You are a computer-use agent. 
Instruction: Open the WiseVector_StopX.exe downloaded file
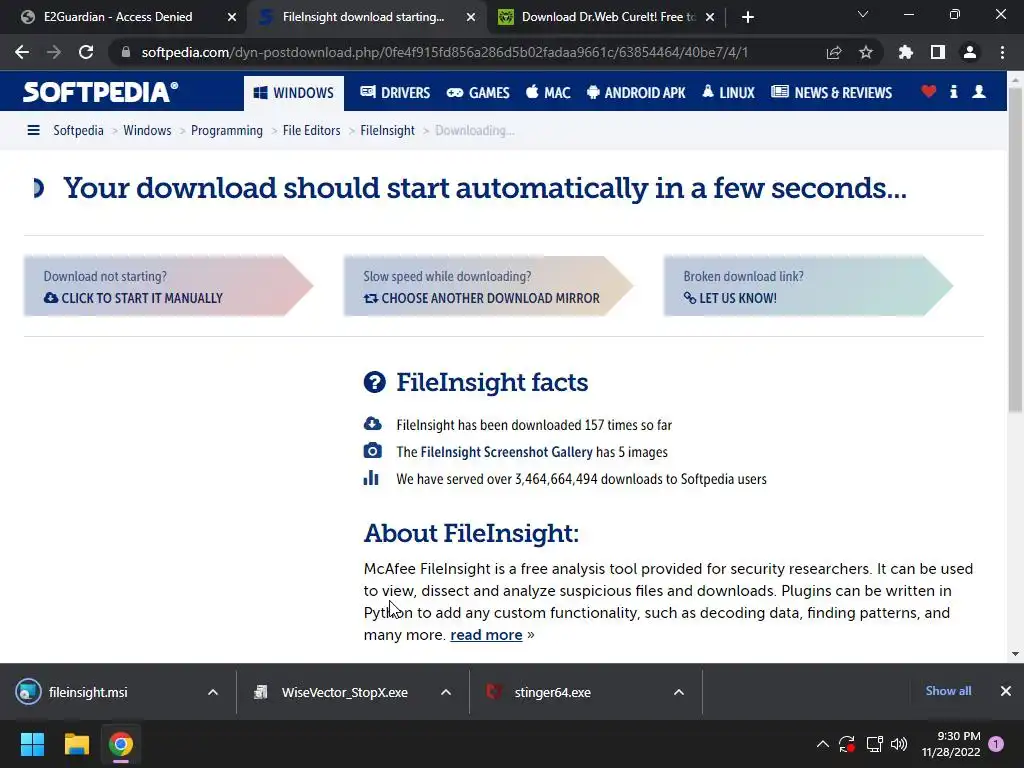345,692
